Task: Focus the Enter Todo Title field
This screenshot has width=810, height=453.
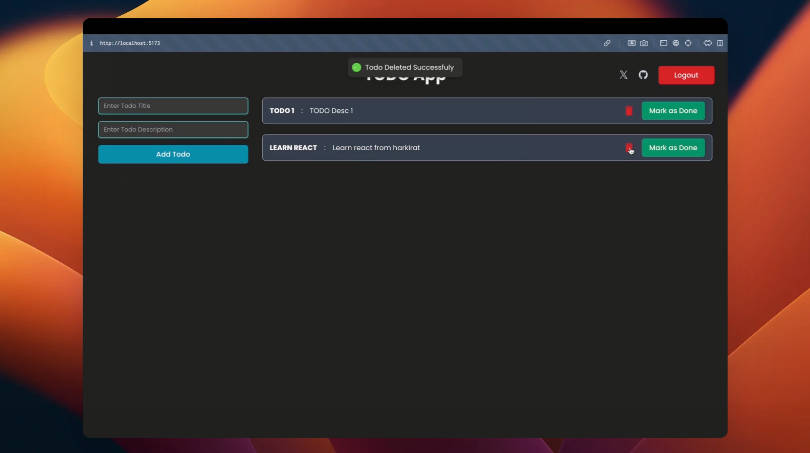Action: (x=173, y=106)
